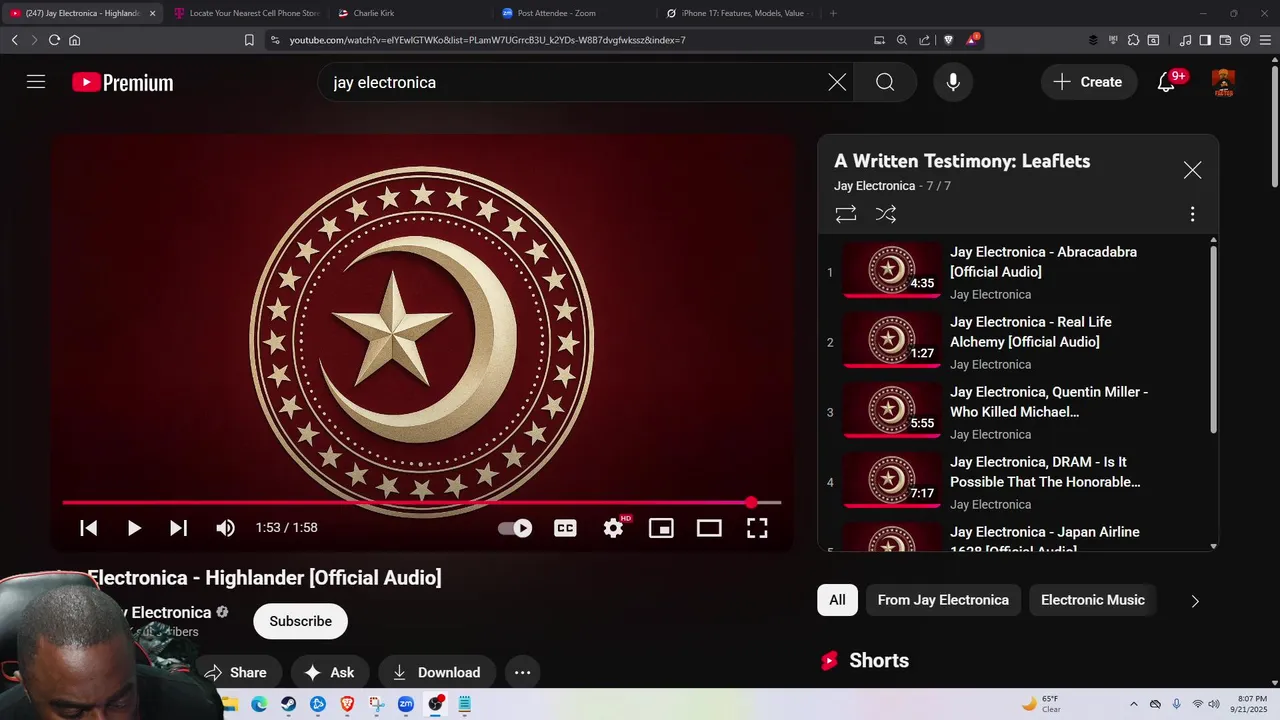Open the Brave Wallet icon
This screenshot has height=720, width=1280.
tap(1225, 40)
